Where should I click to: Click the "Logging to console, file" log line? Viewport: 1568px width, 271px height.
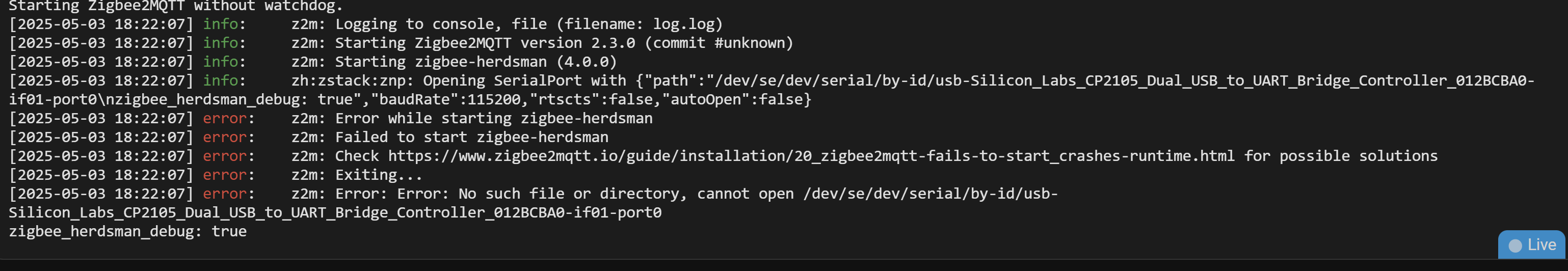click(528, 24)
